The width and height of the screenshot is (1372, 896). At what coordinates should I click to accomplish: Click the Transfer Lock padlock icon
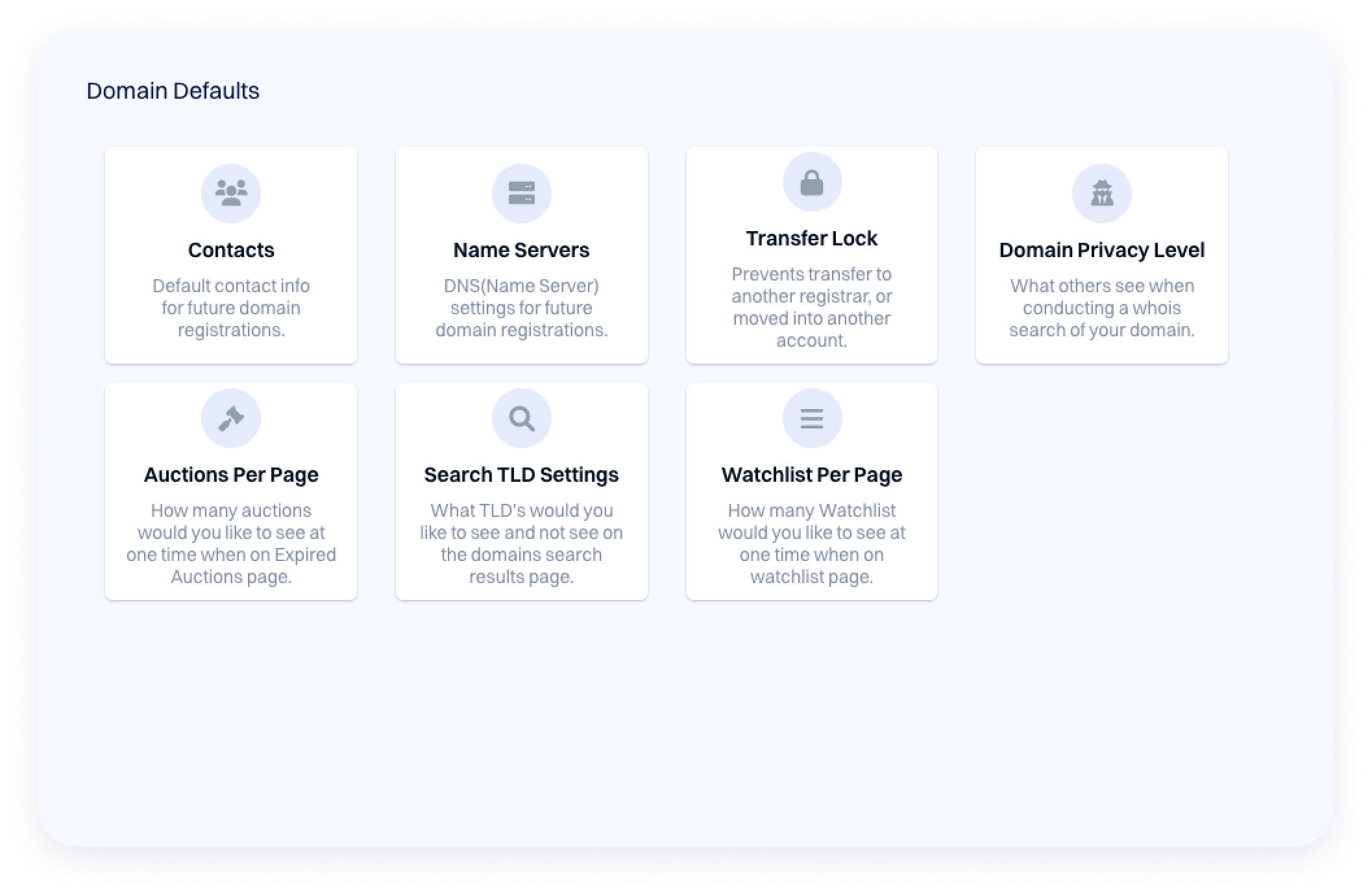[811, 182]
